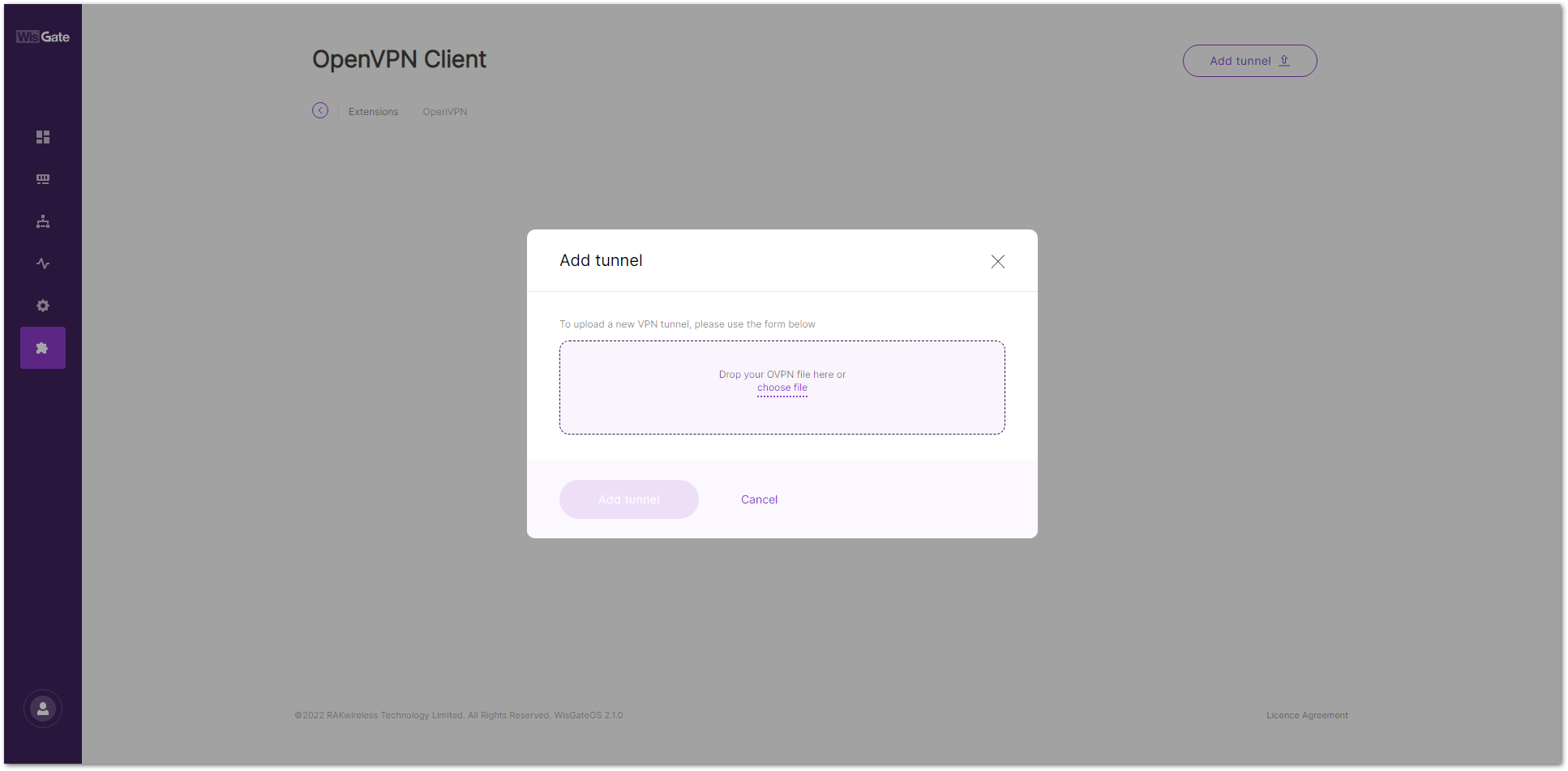Viewport: 1568px width, 771px height.
Task: Open the user profile icon at bottom left
Action: [42, 709]
